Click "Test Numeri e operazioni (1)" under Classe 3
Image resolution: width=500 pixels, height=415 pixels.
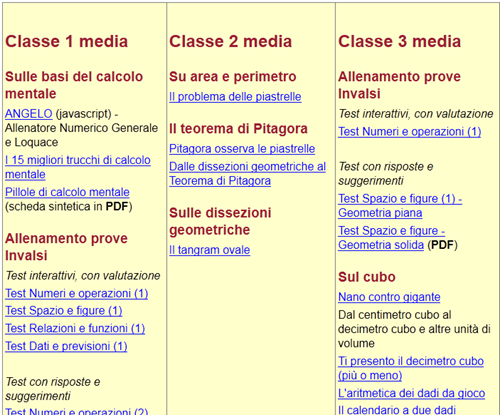[410, 131]
